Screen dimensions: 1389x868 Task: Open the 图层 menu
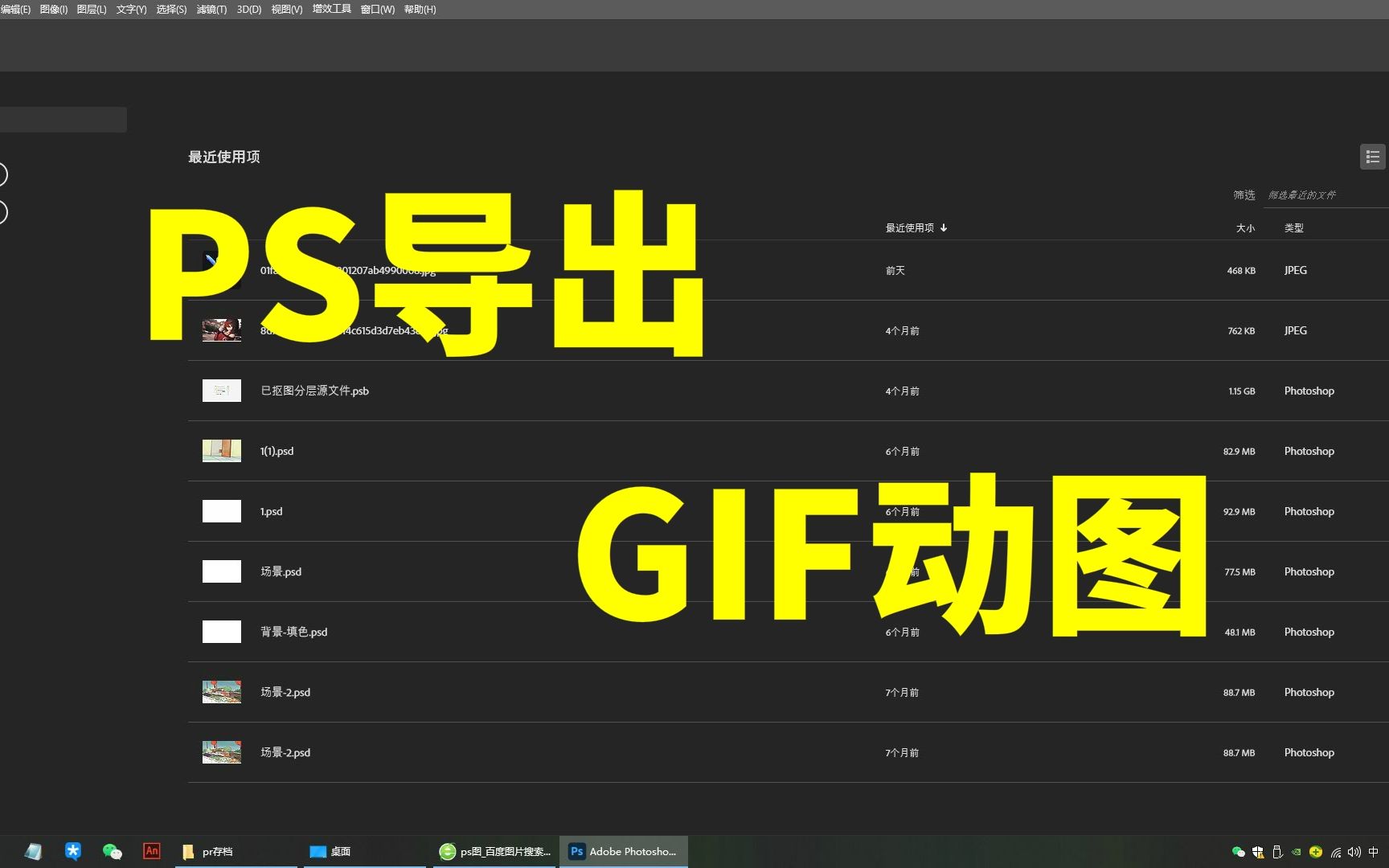click(91, 9)
